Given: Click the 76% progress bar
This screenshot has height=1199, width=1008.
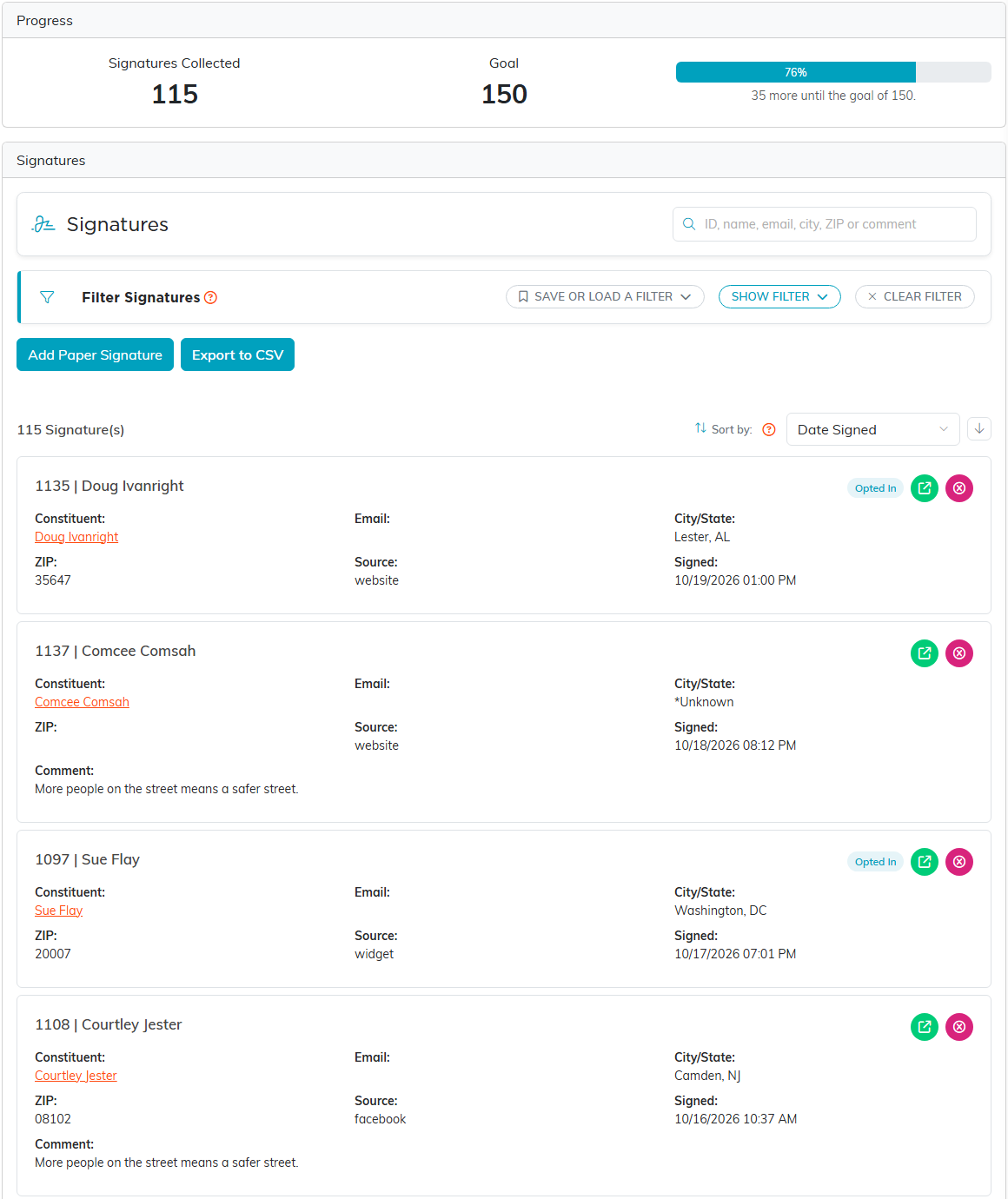Looking at the screenshot, I should pos(833,72).
